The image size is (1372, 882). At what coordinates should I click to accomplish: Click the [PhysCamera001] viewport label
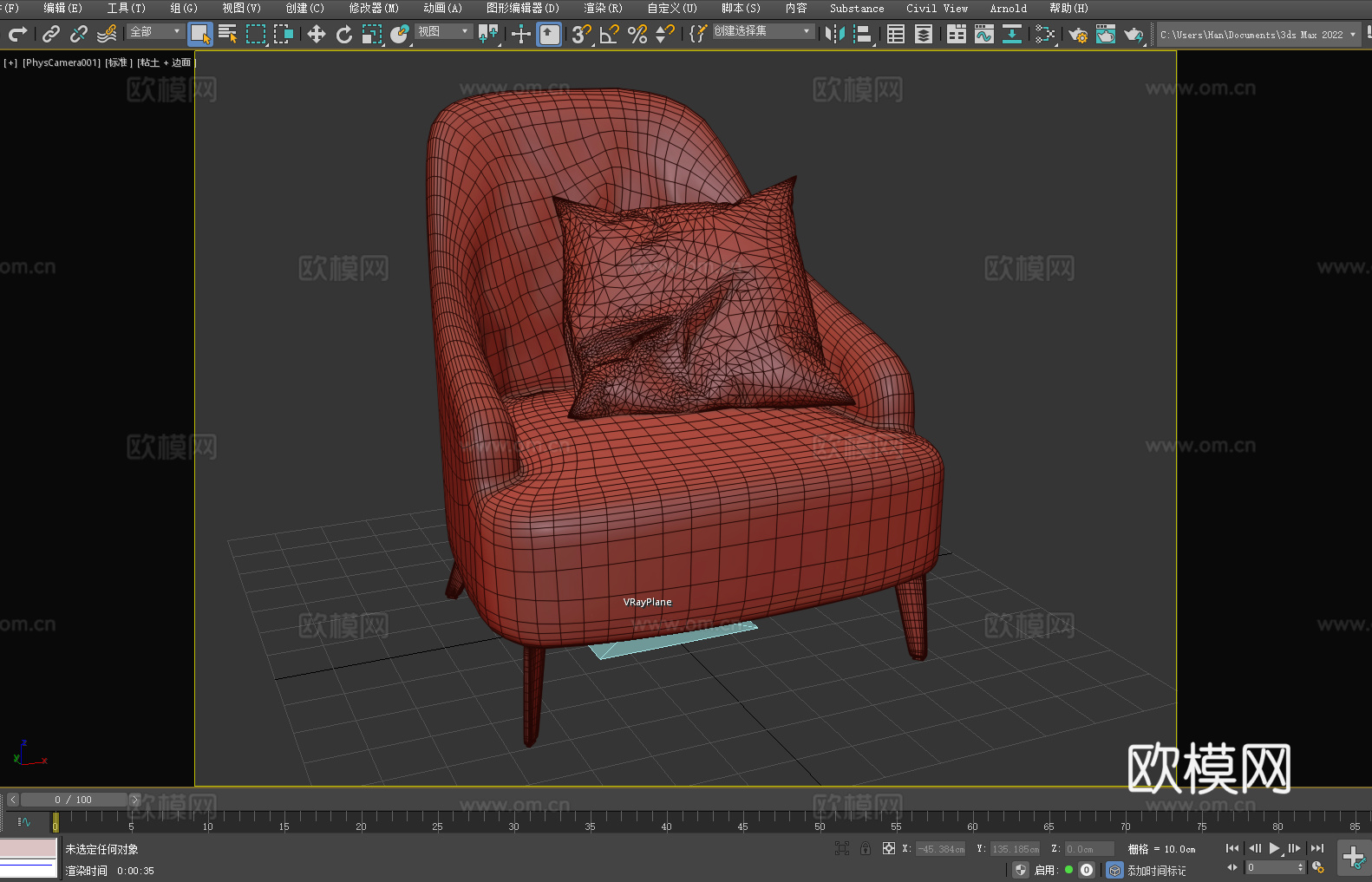[62, 62]
